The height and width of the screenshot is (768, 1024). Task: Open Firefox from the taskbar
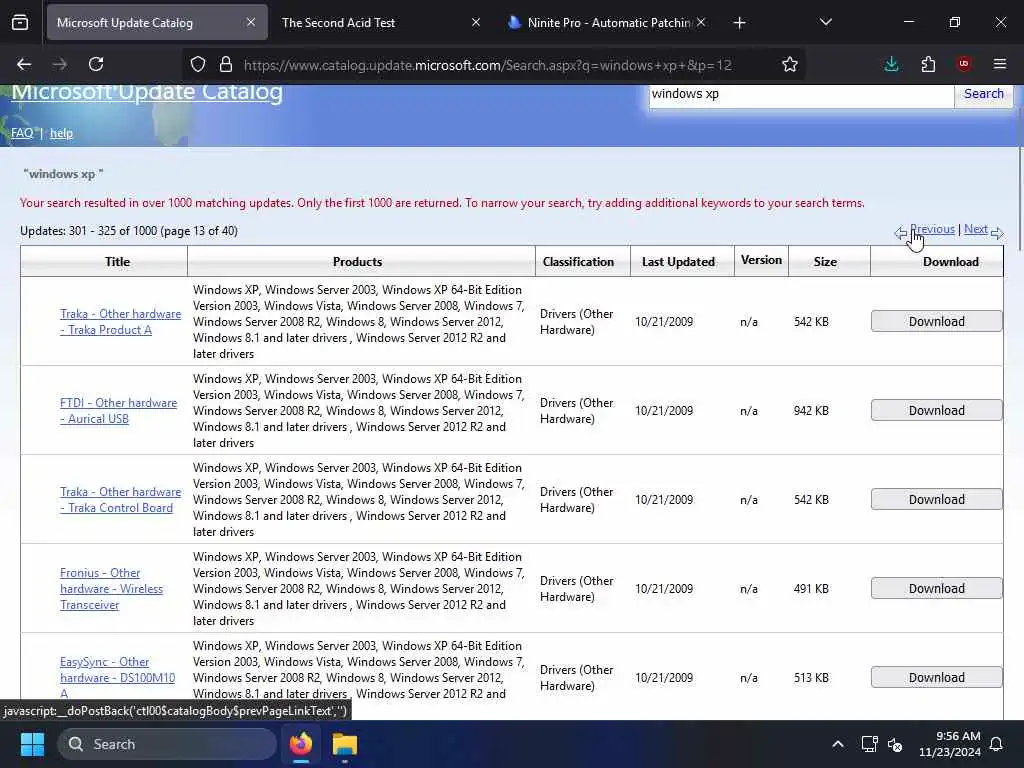click(301, 744)
